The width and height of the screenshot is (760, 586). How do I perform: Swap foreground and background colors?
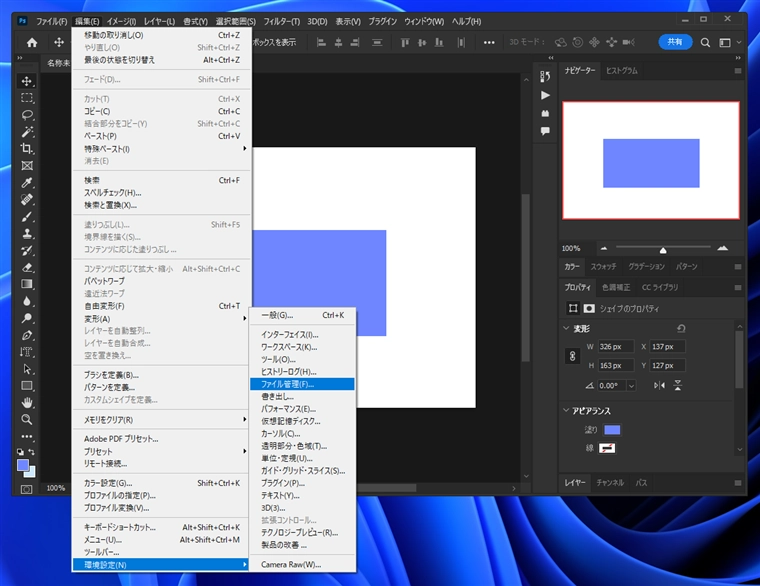(32, 452)
